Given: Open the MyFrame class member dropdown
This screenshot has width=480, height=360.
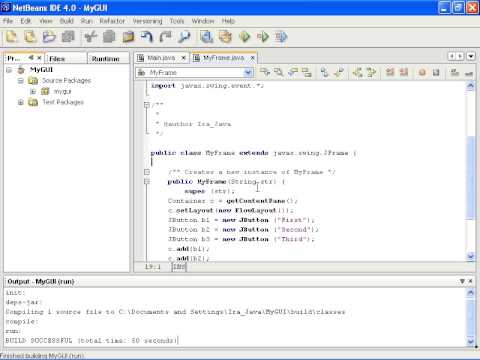Looking at the screenshot, I should coord(248,72).
